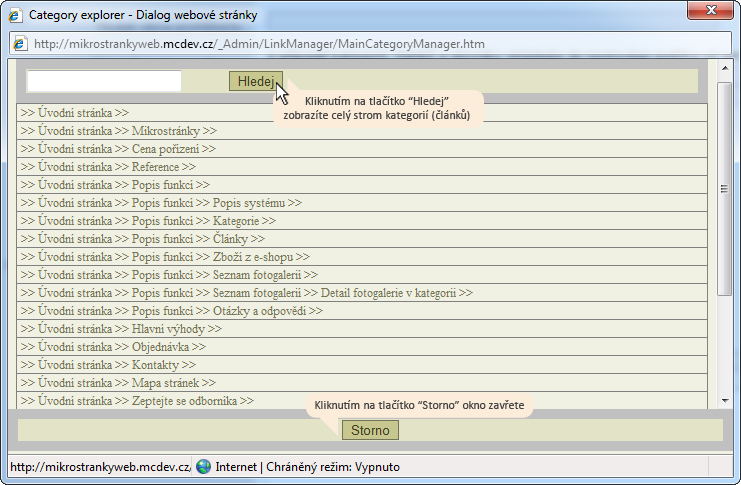Pick the Popis funkcí >> Články row

click(362, 239)
